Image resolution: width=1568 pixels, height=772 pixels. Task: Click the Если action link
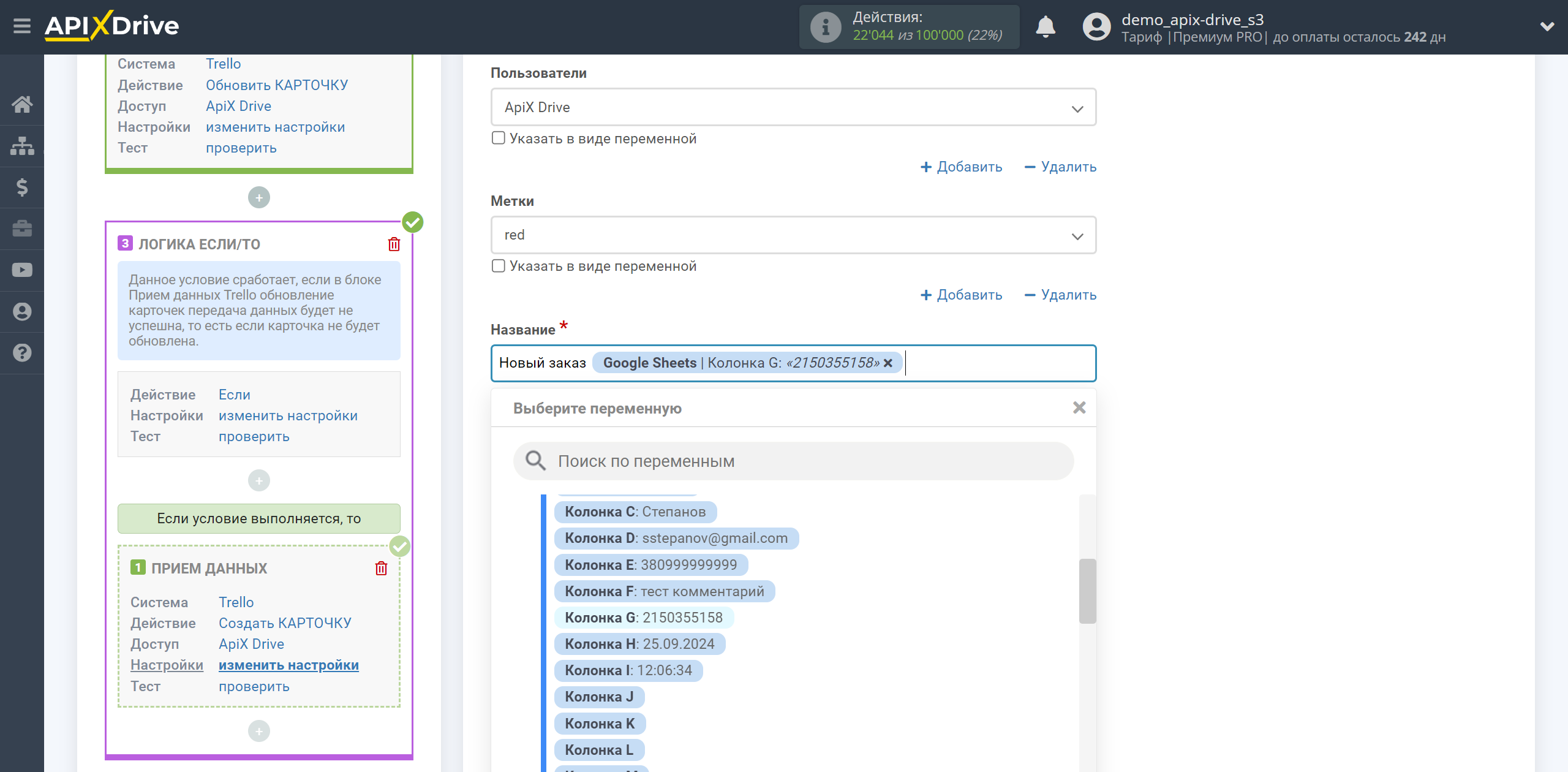point(235,395)
